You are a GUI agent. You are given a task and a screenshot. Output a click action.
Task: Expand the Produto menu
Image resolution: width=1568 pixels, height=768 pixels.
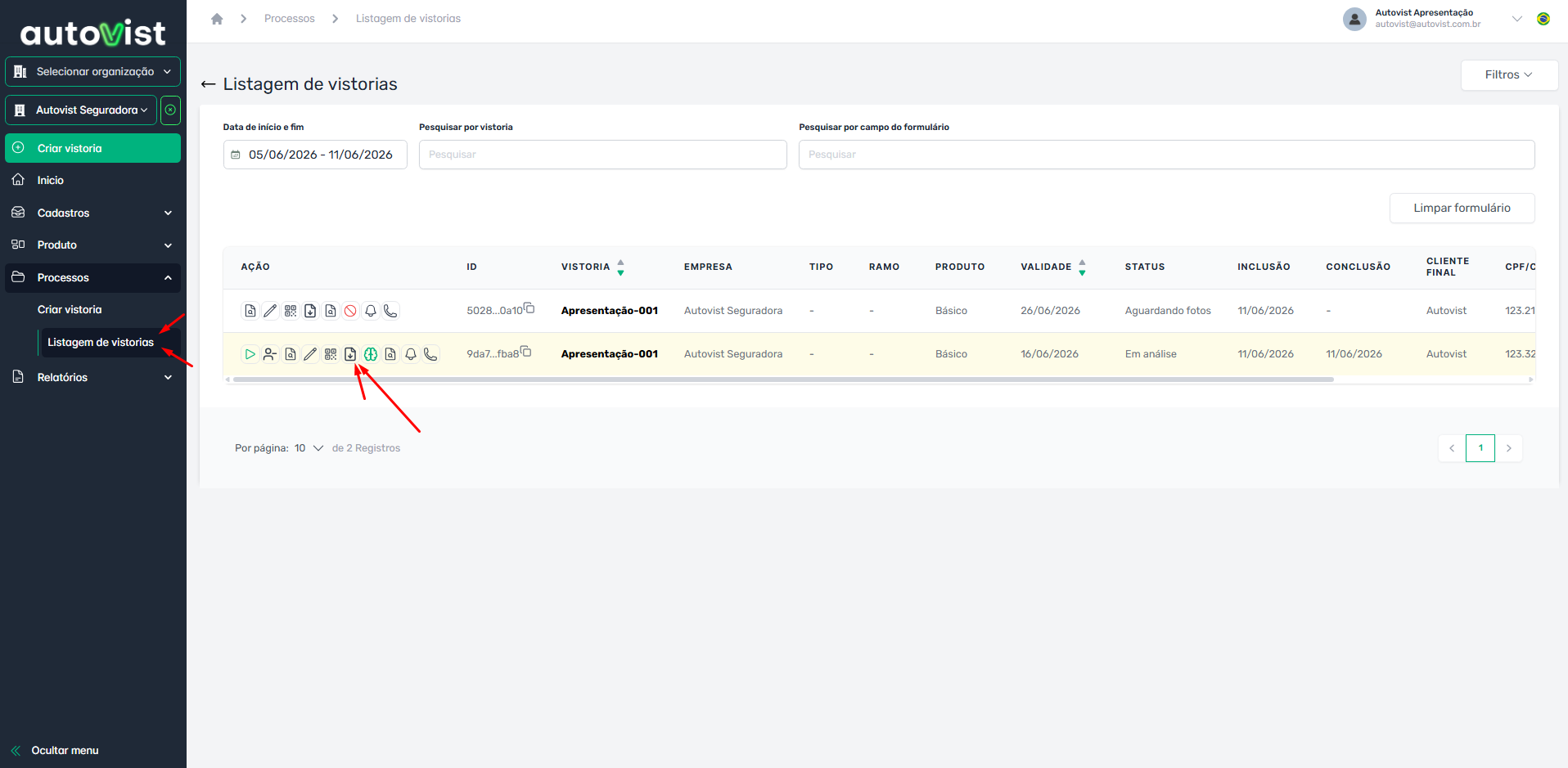pos(92,245)
